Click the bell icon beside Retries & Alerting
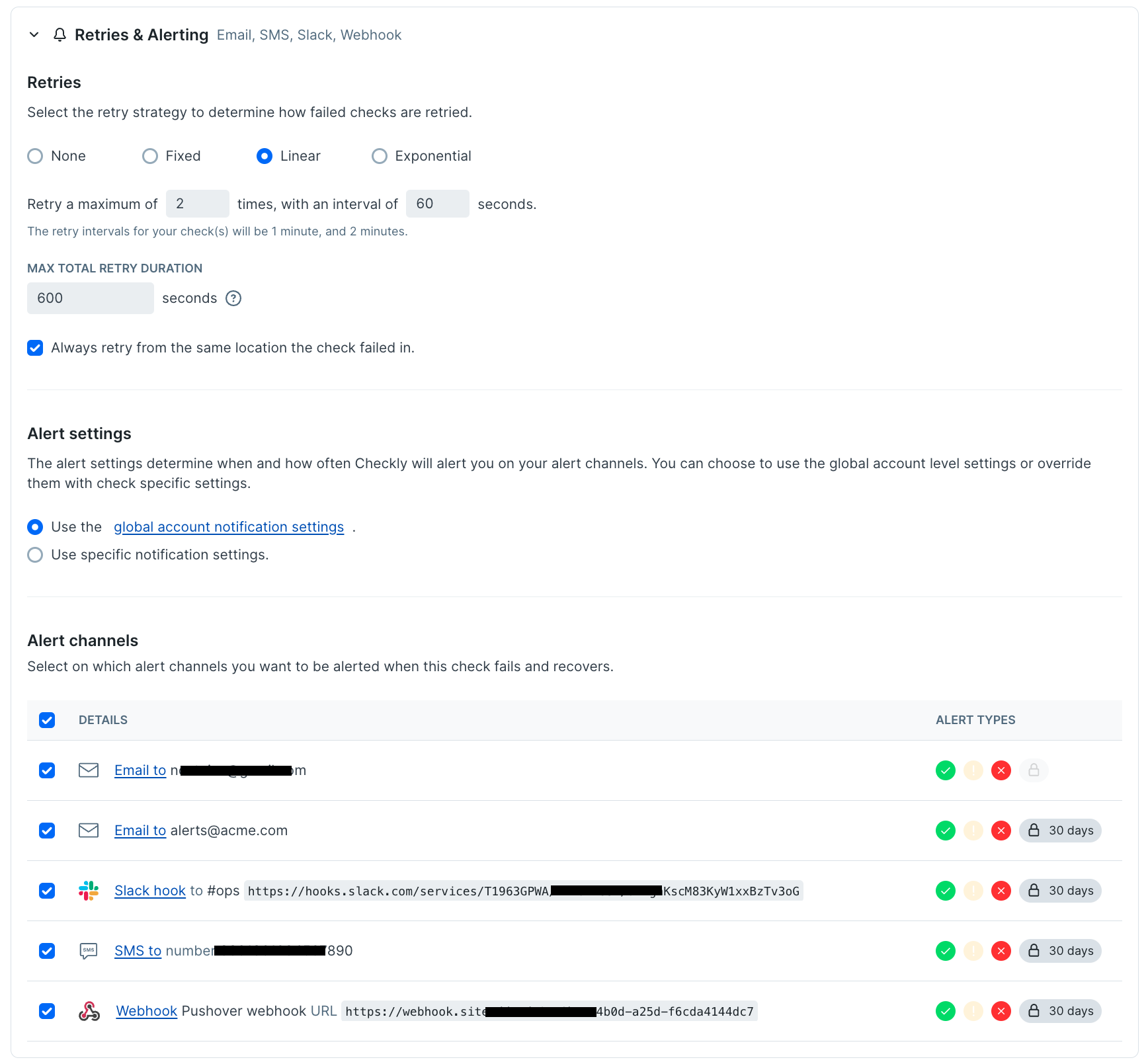Screen dimensions: 1148x1062 tap(60, 34)
